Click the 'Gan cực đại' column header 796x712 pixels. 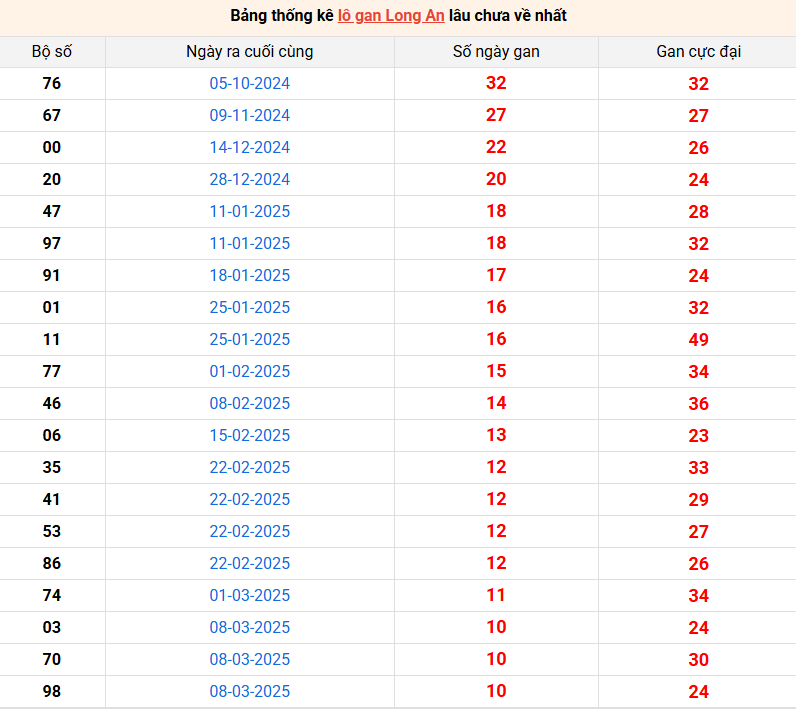point(699,52)
